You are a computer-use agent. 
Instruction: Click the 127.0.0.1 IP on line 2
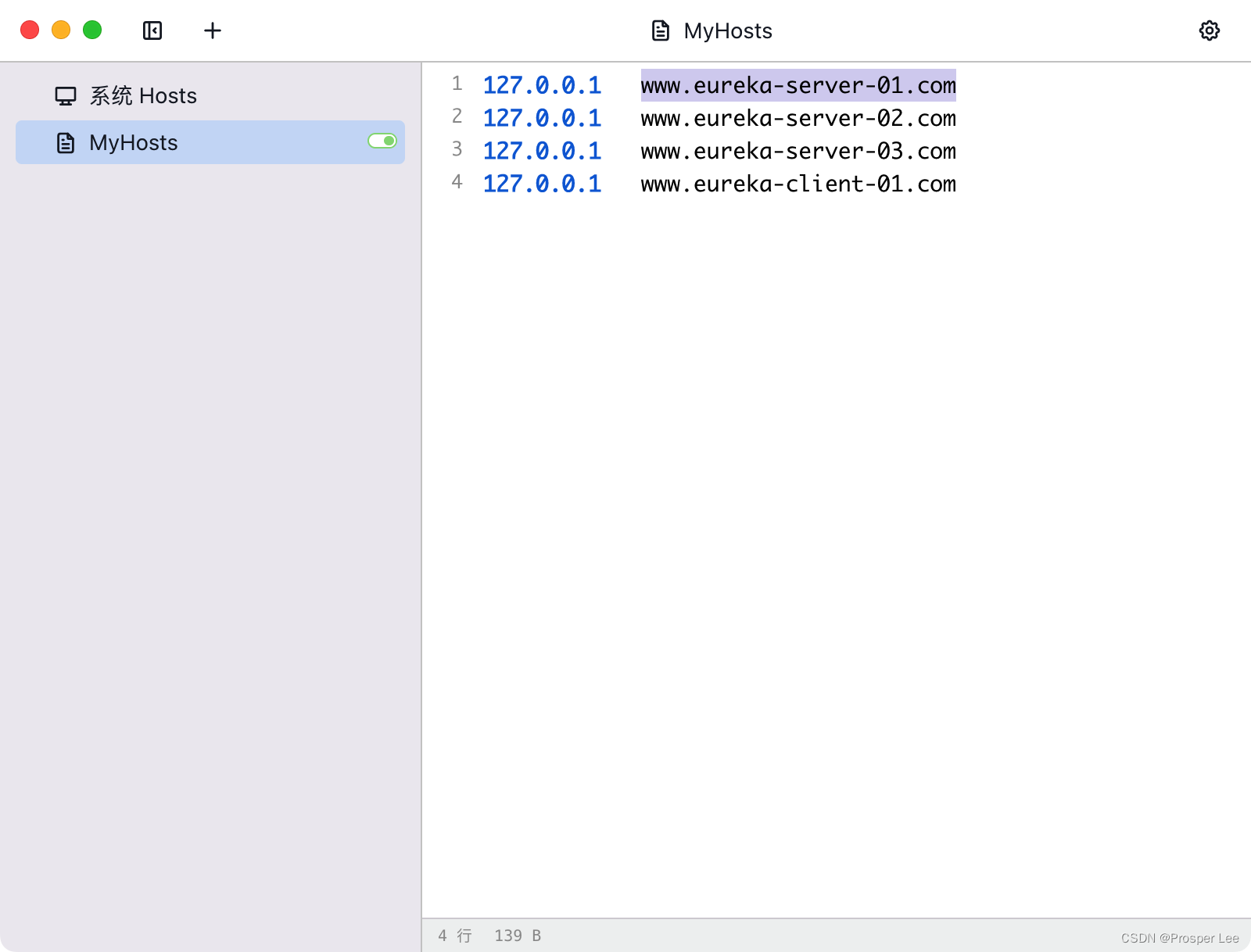tap(542, 118)
